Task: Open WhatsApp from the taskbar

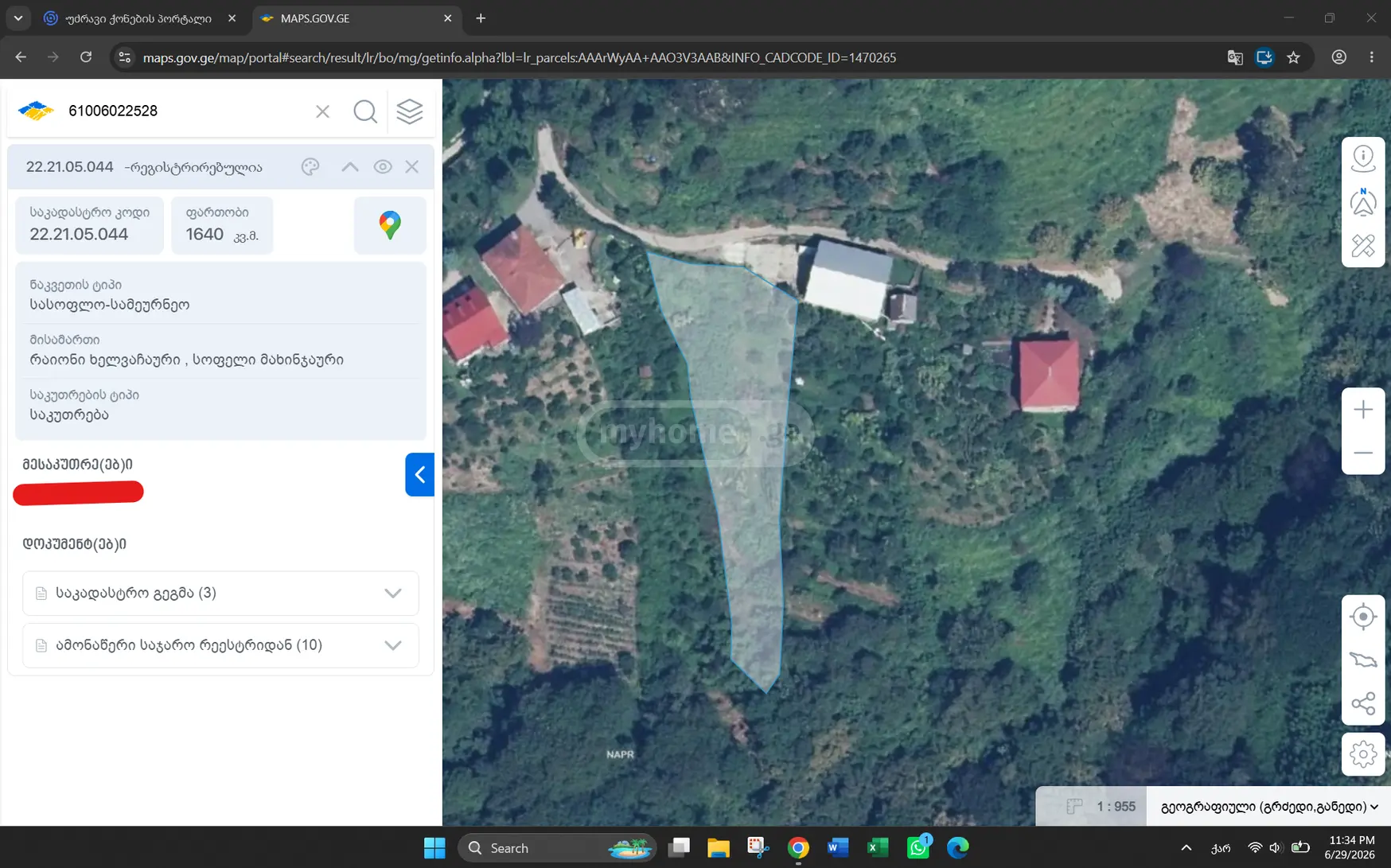Action: click(918, 848)
